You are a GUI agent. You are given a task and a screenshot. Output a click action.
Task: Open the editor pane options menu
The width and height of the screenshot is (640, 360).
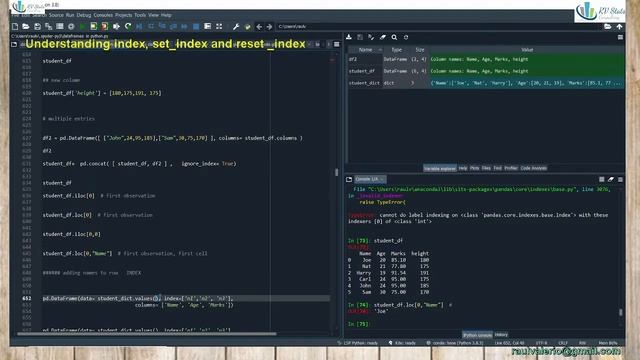[x=337, y=44]
